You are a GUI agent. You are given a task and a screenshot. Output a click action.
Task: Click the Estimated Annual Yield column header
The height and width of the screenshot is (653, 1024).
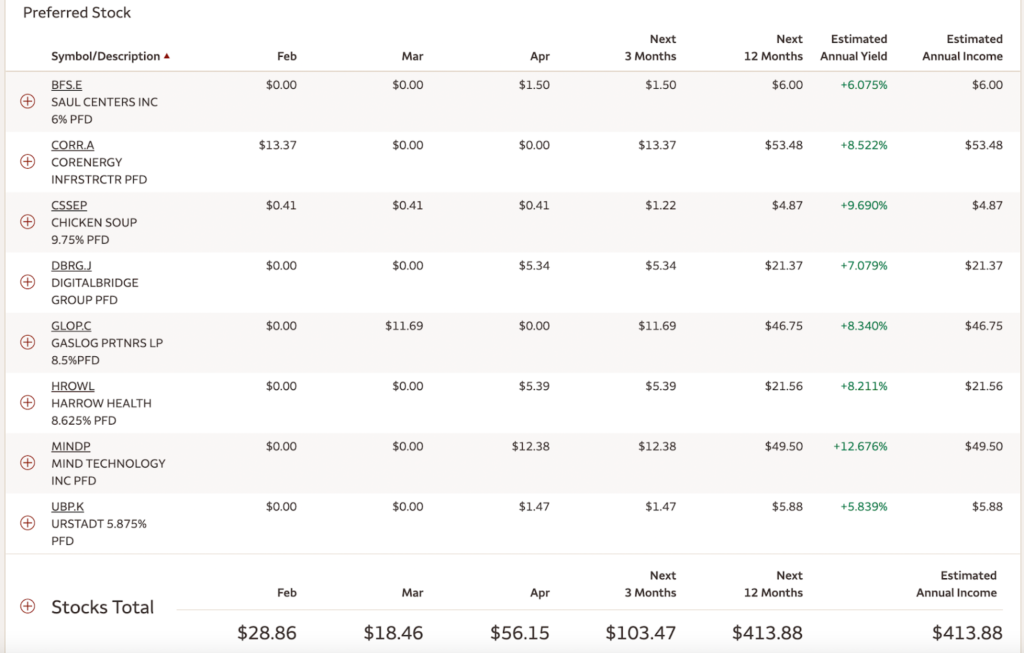853,48
